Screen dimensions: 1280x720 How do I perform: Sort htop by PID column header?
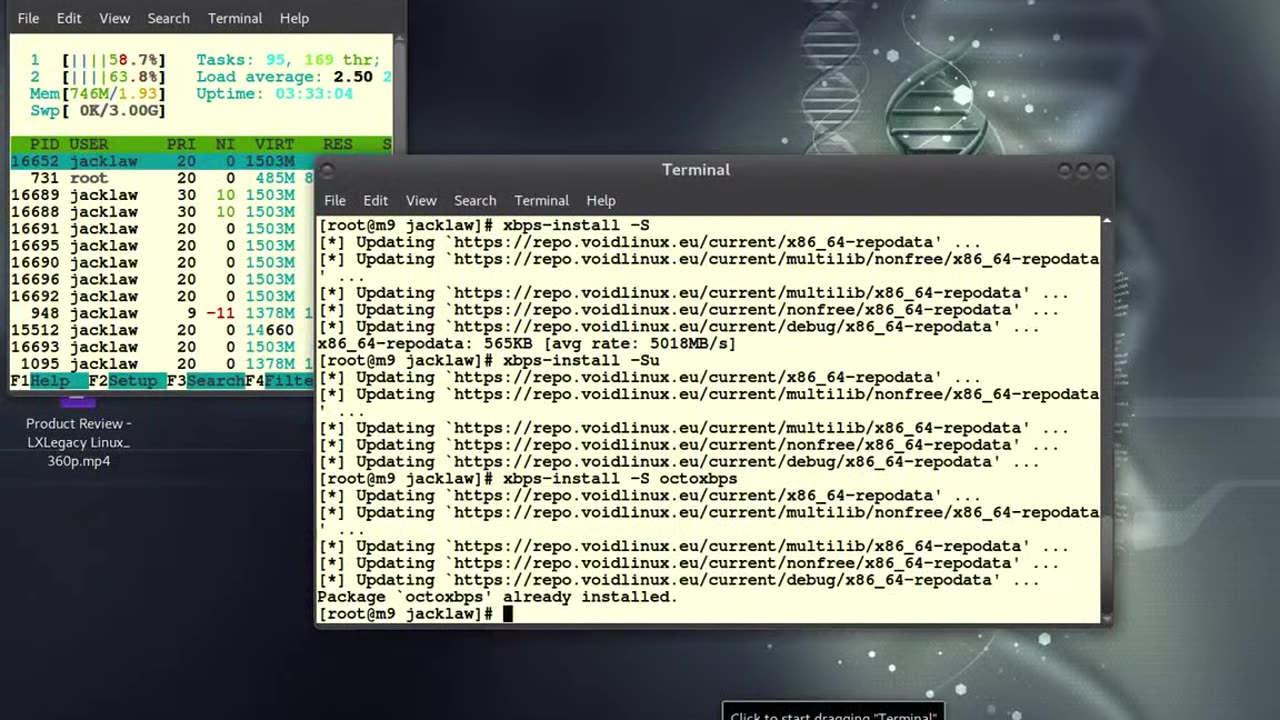[x=44, y=144]
